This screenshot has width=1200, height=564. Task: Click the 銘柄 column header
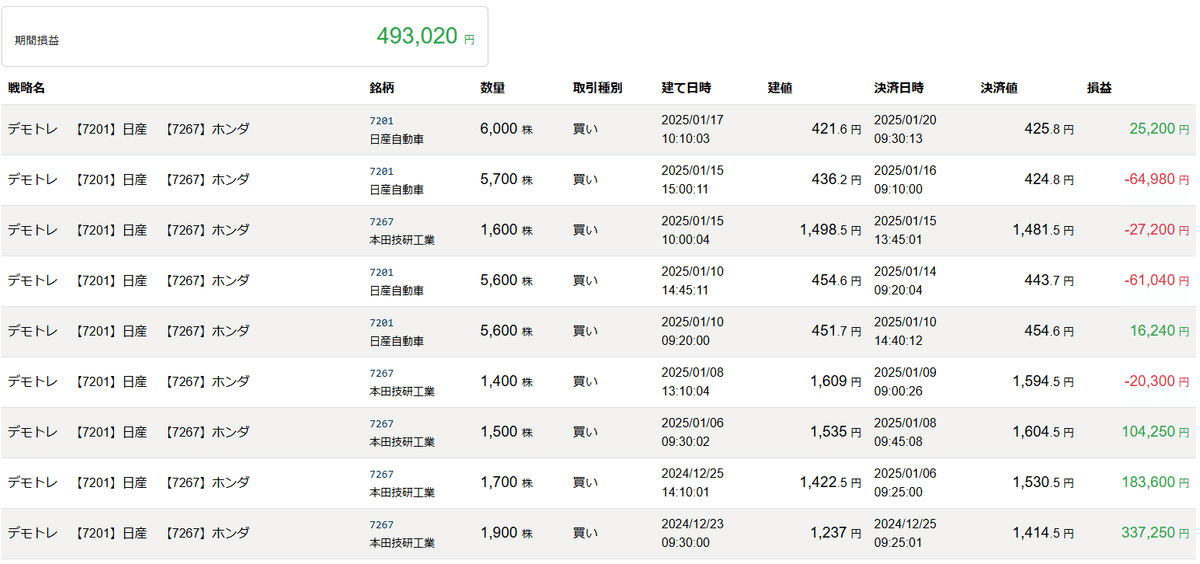[382, 88]
